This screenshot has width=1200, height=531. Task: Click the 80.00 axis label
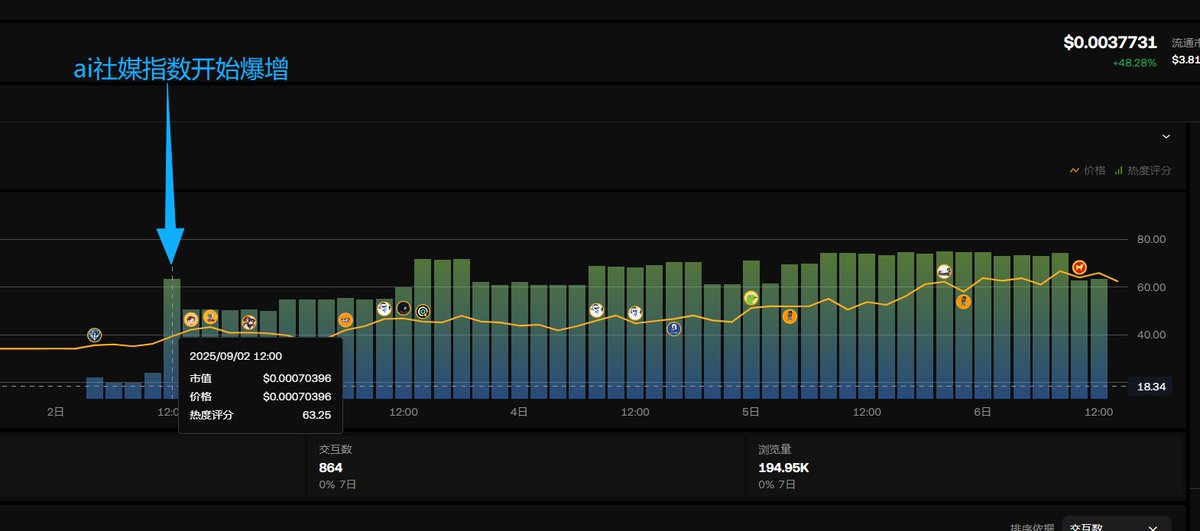click(x=1153, y=239)
